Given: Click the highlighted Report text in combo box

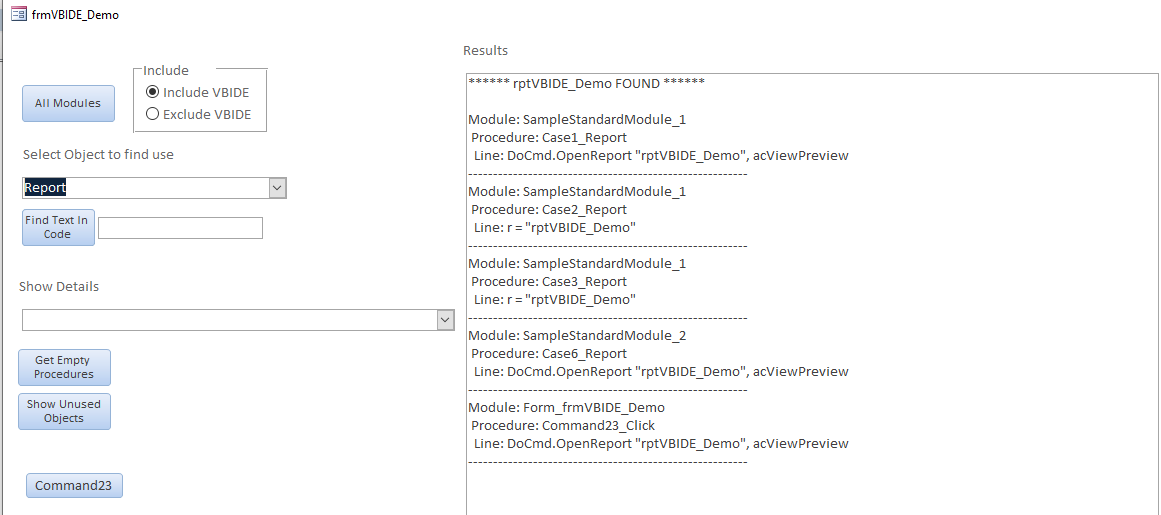Looking at the screenshot, I should click(x=46, y=188).
